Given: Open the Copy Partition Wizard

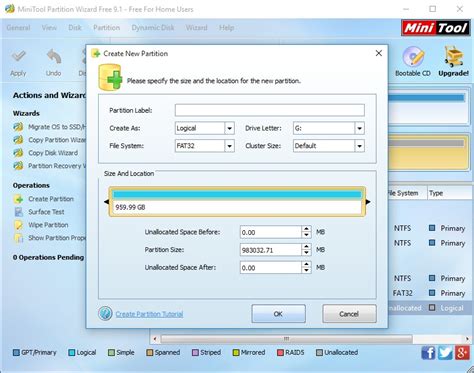Looking at the screenshot, I should 50,140.
